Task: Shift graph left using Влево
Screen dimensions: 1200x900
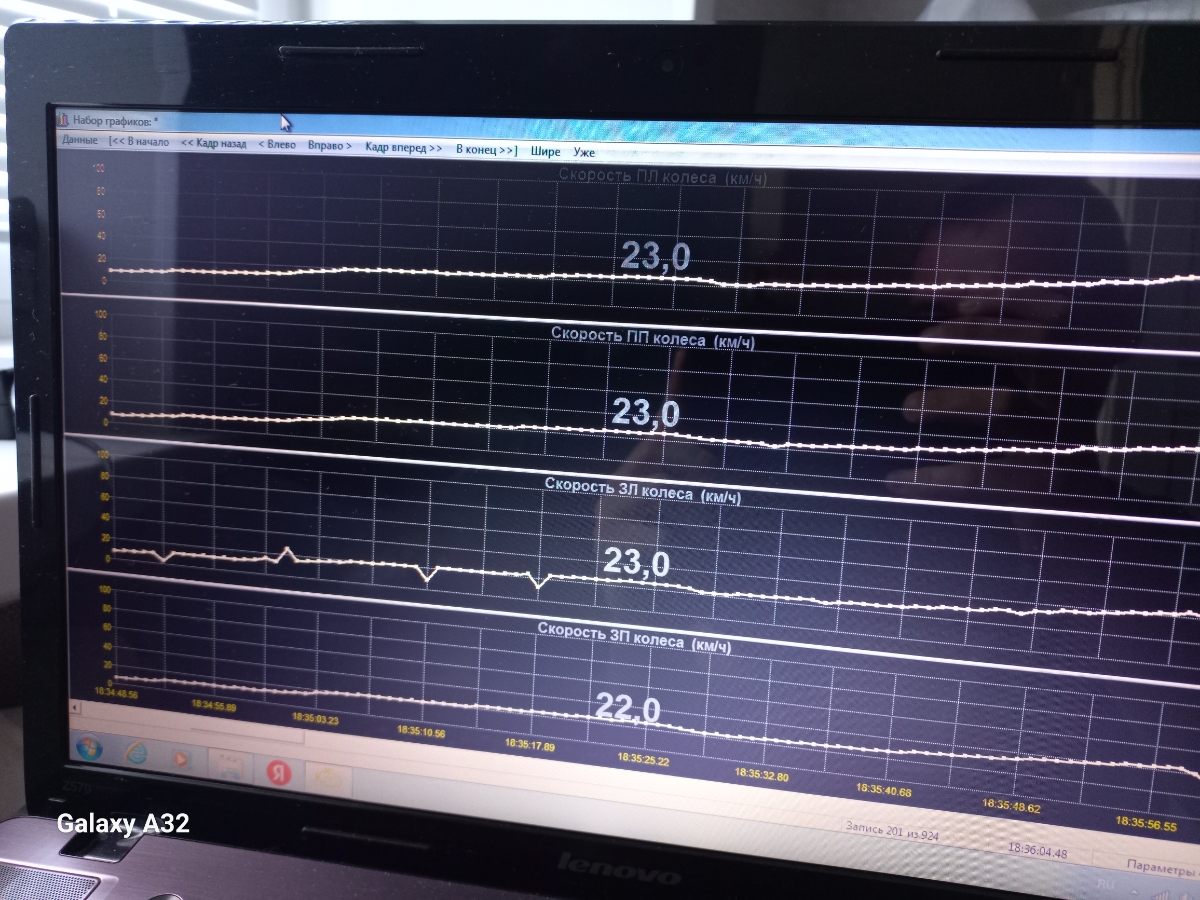Action: [277, 145]
